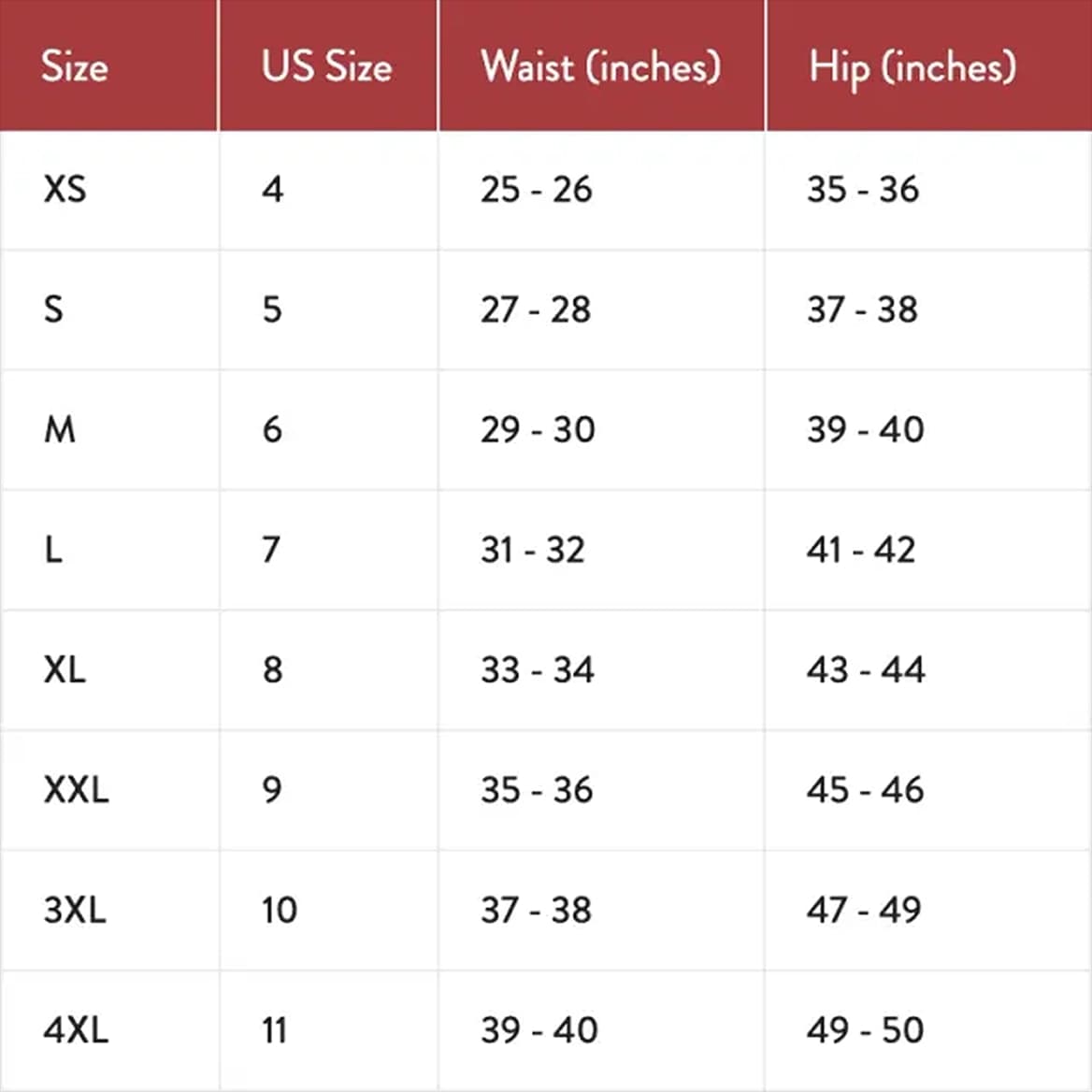Click waist value 39 - 40

(x=539, y=1029)
